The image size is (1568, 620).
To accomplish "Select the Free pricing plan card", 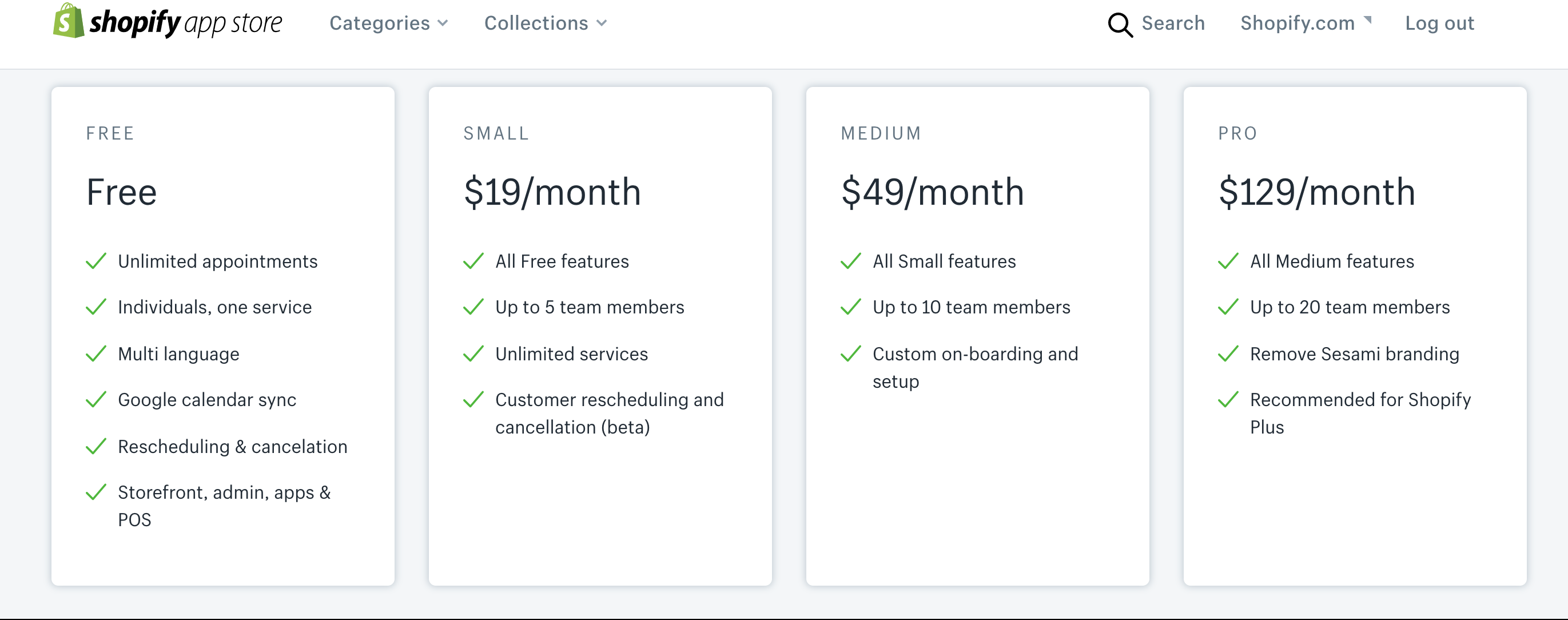I will (x=223, y=336).
